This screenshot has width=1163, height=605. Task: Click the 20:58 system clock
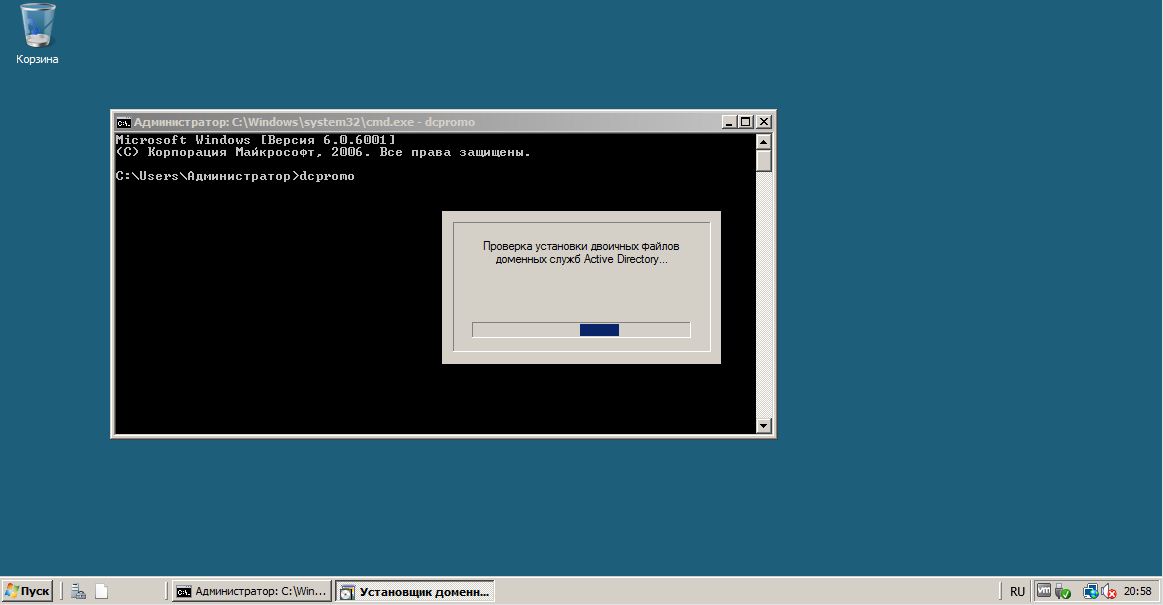(x=1138, y=591)
